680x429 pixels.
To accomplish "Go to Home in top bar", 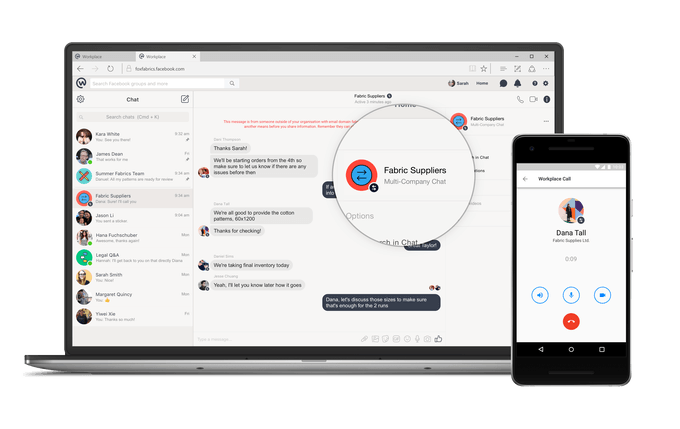I will click(482, 83).
